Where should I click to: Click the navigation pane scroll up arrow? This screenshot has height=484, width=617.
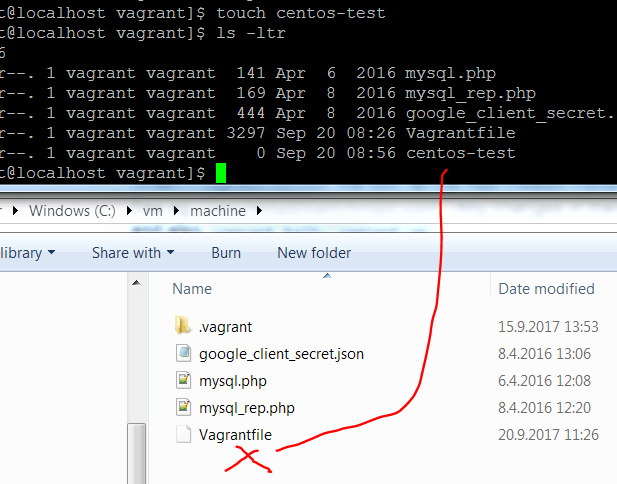coord(137,283)
